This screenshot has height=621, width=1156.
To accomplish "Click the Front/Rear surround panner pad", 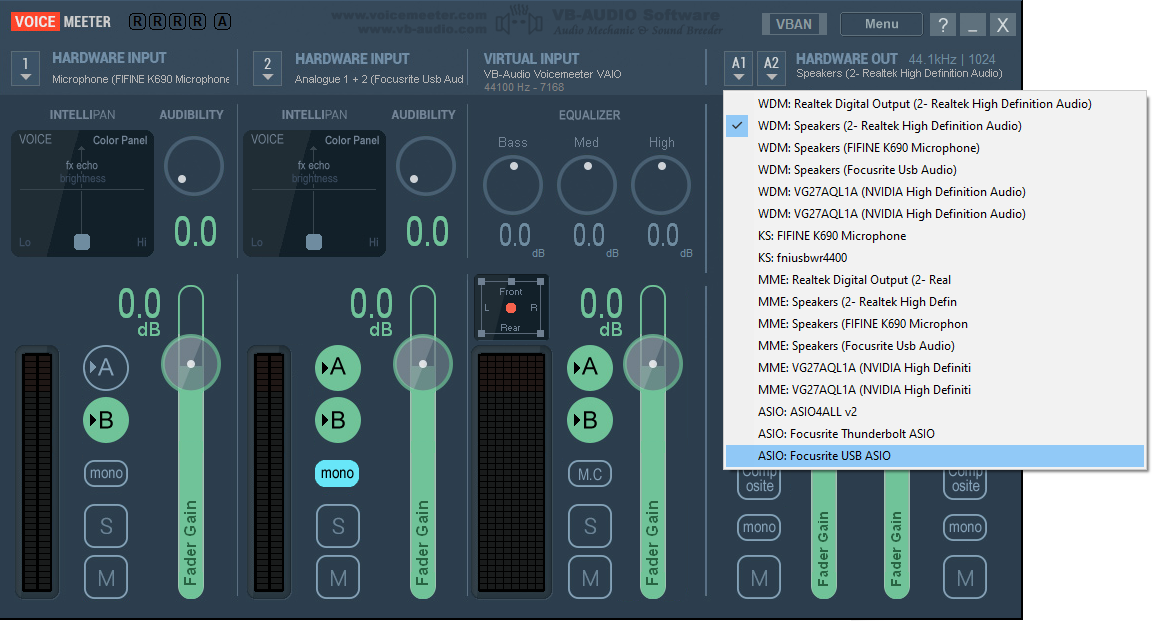I will [510, 308].
